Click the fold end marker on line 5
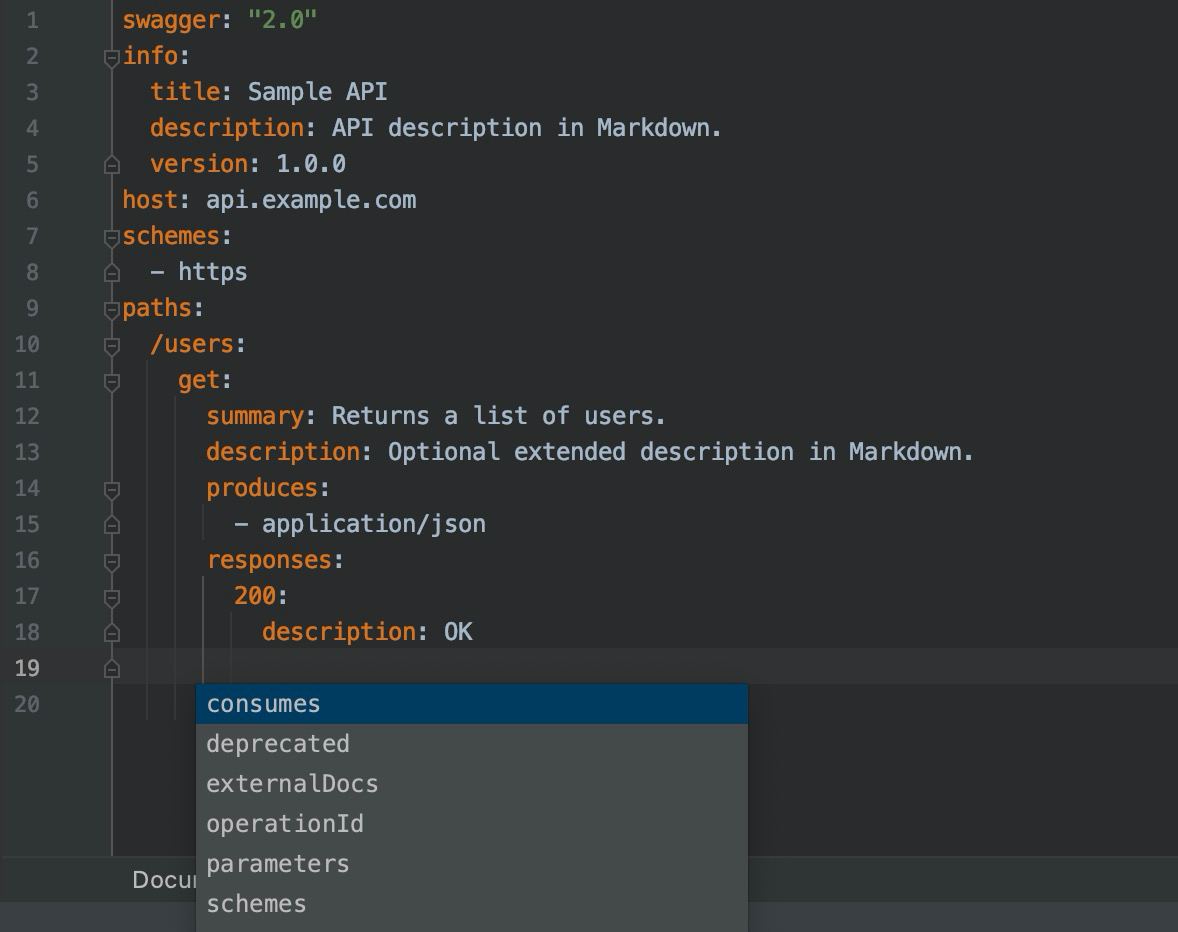Viewport: 1178px width, 932px height. point(112,165)
